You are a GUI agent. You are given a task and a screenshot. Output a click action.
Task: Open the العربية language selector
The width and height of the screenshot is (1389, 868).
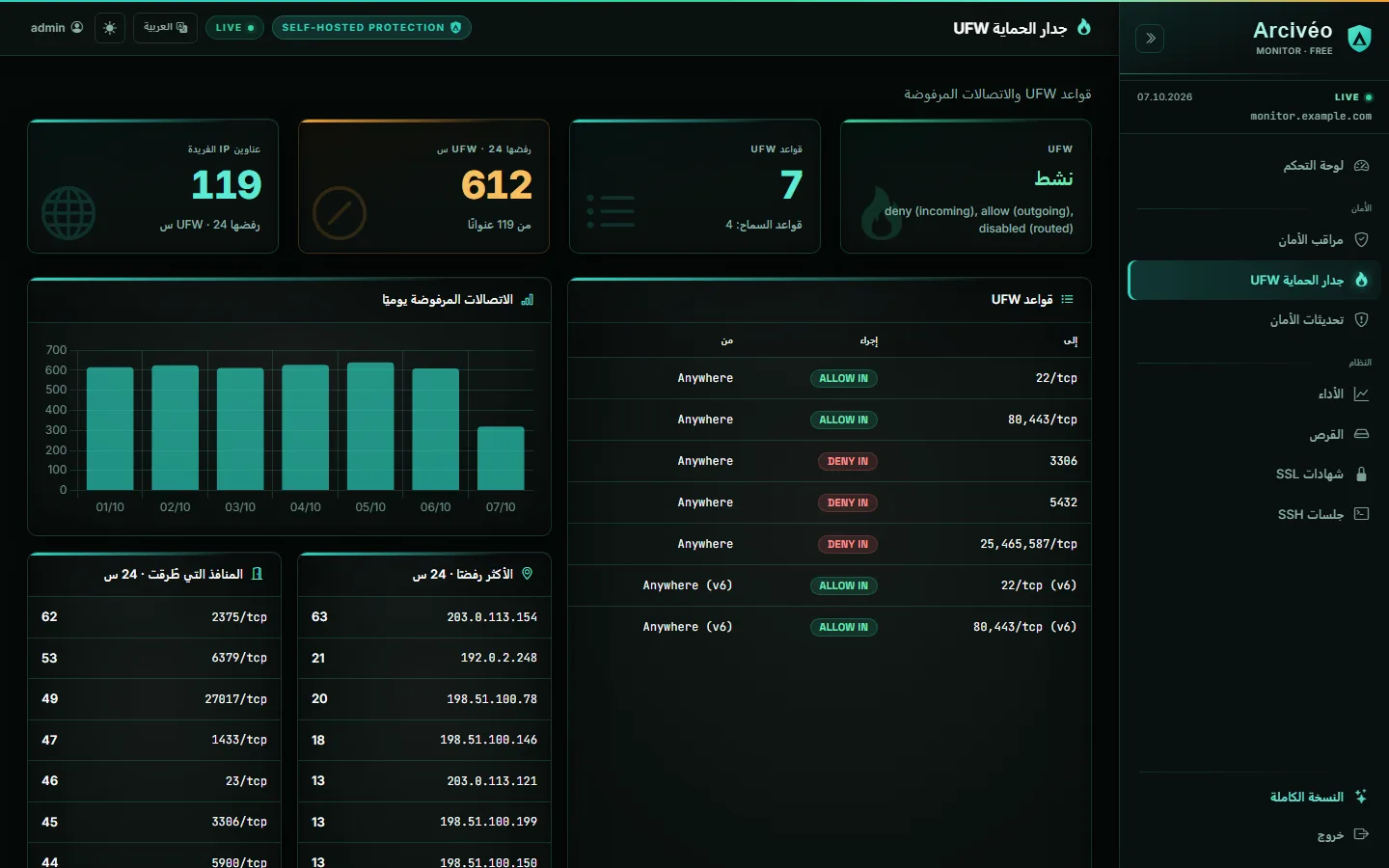[165, 28]
